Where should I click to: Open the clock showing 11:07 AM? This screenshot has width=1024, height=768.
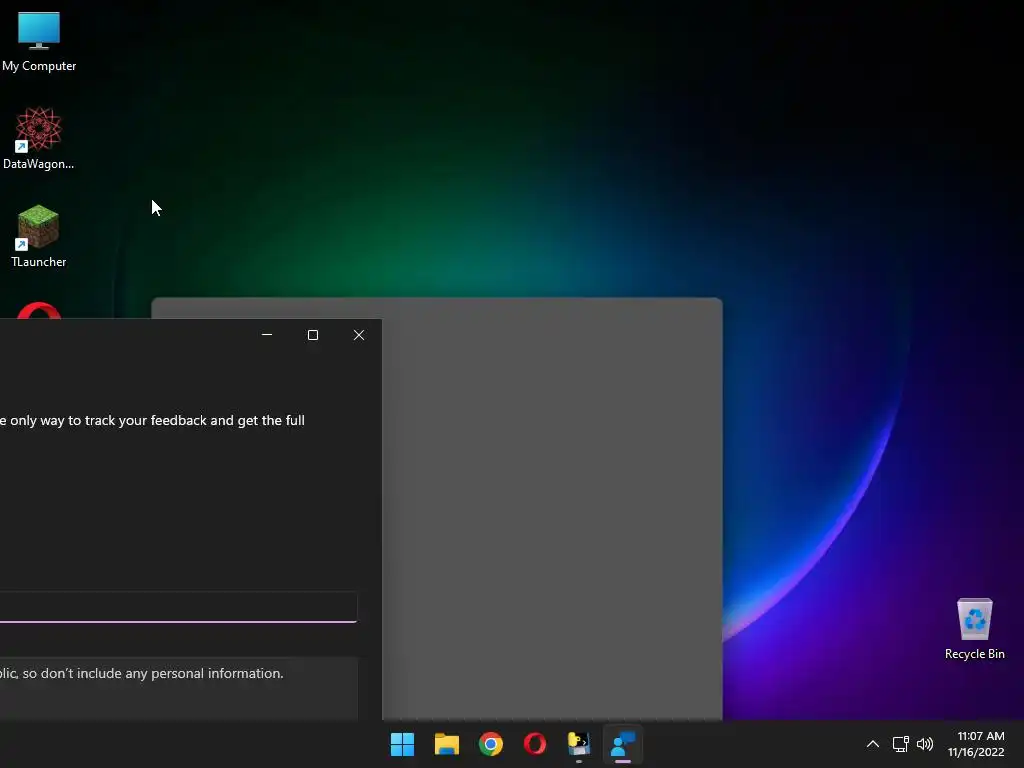pyautogui.click(x=976, y=744)
